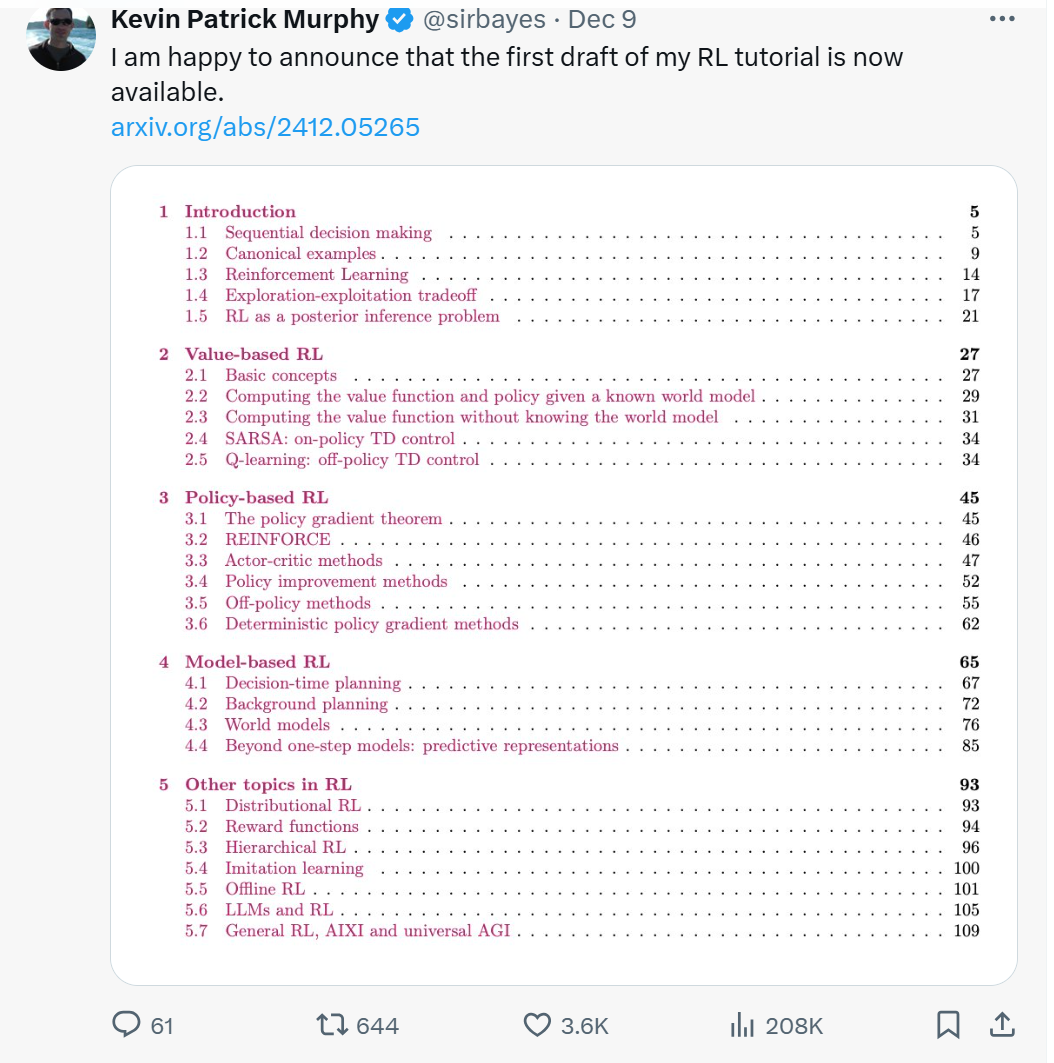The height and width of the screenshot is (1063, 1054).
Task: Click the repost arrows icon
Action: (331, 1024)
